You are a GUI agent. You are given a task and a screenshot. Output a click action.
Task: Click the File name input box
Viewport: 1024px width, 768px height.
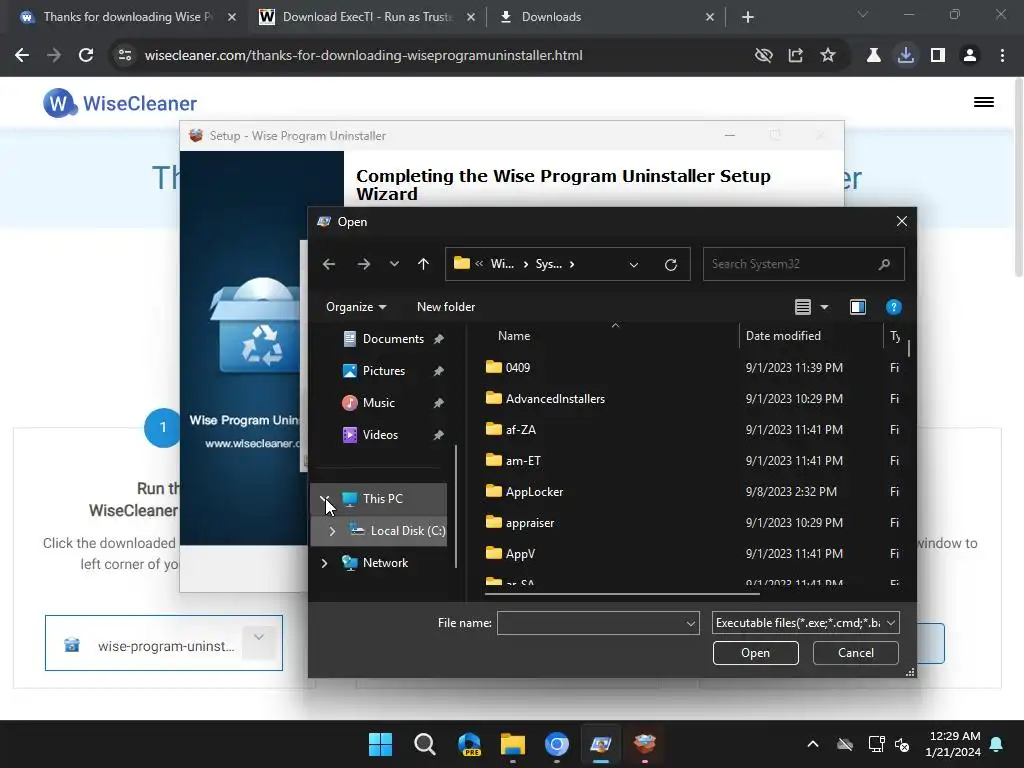coord(590,623)
